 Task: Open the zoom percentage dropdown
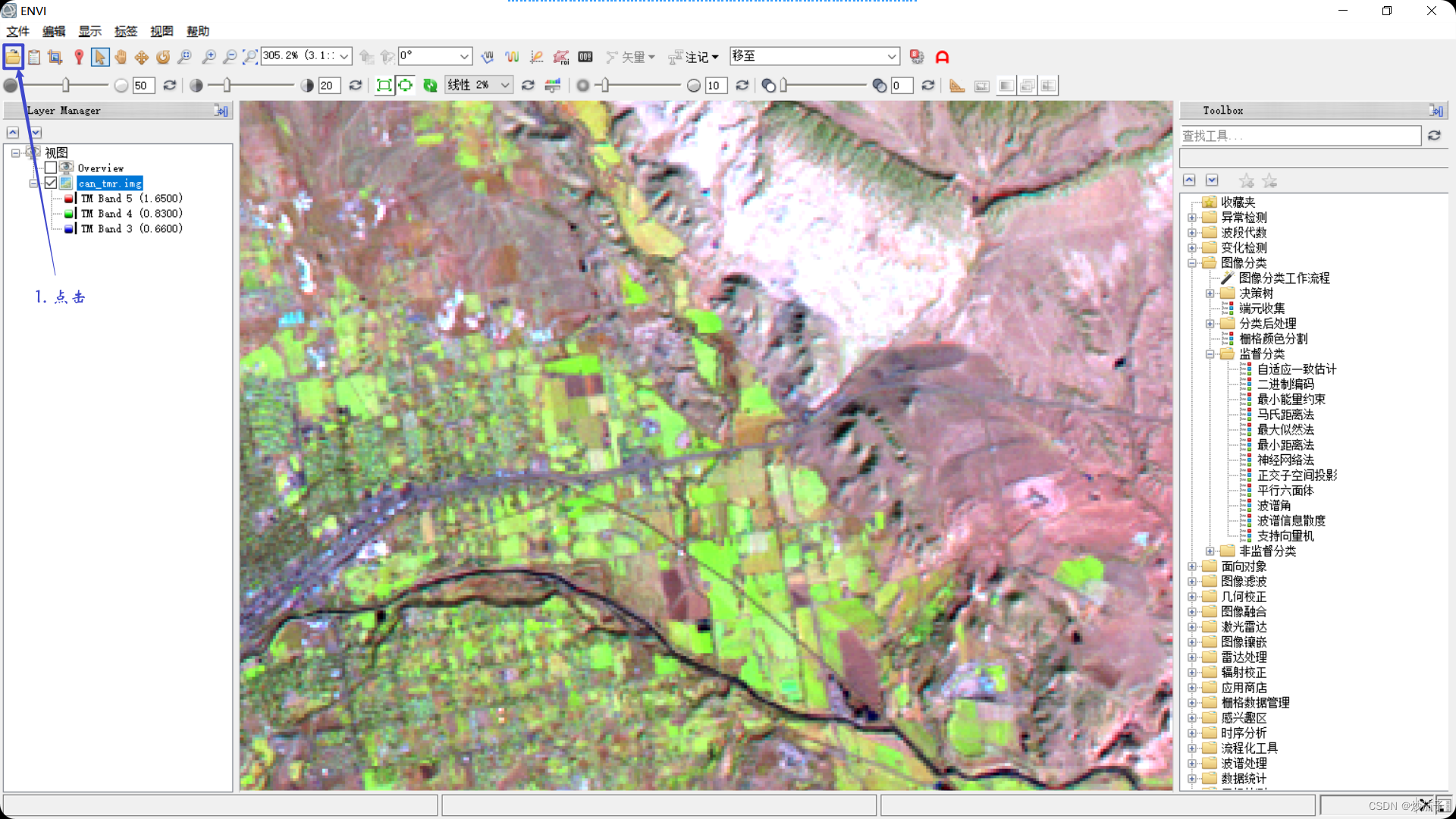pos(344,57)
